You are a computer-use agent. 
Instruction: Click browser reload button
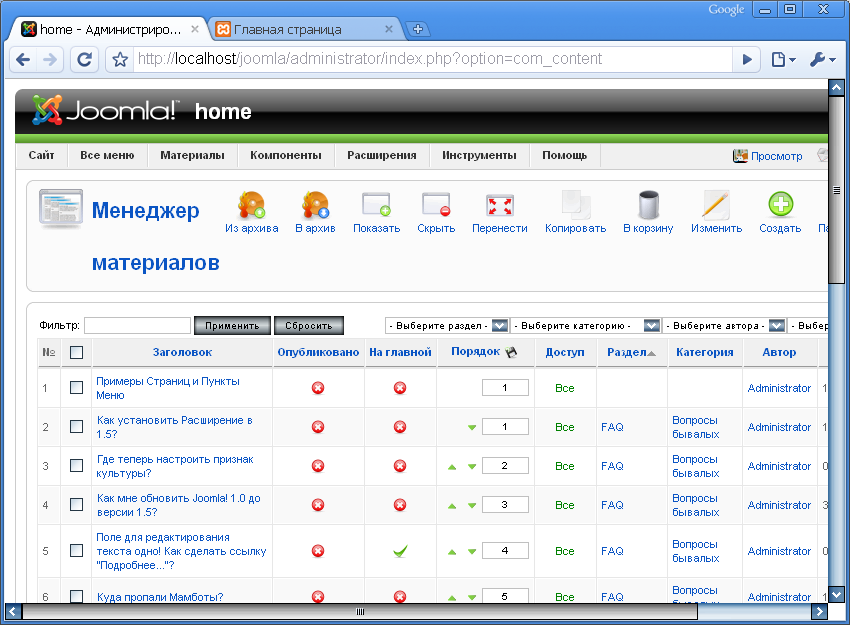click(x=84, y=59)
